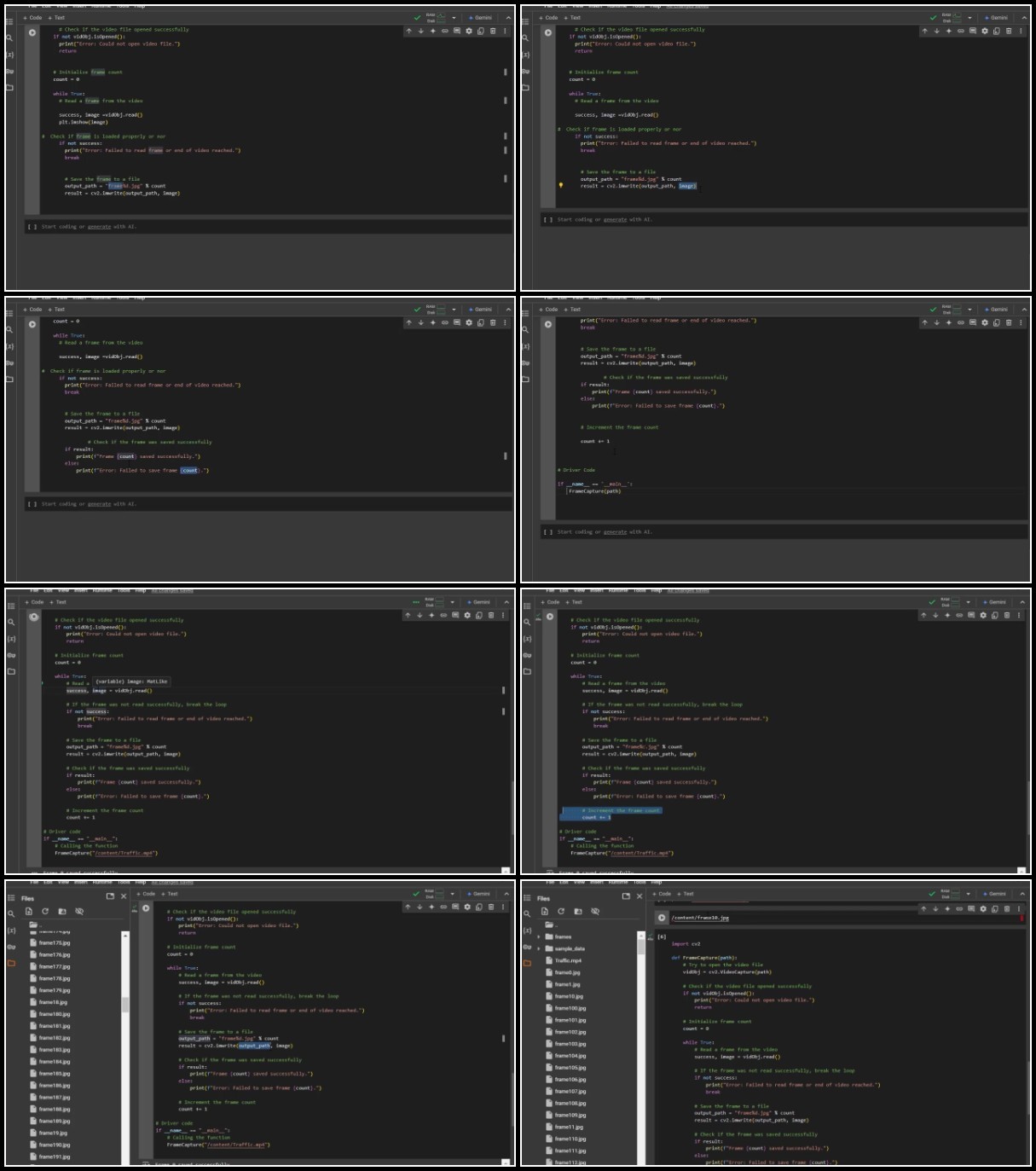Collapse the header above the /content/frame10.jpg cell

click(x=1022, y=894)
